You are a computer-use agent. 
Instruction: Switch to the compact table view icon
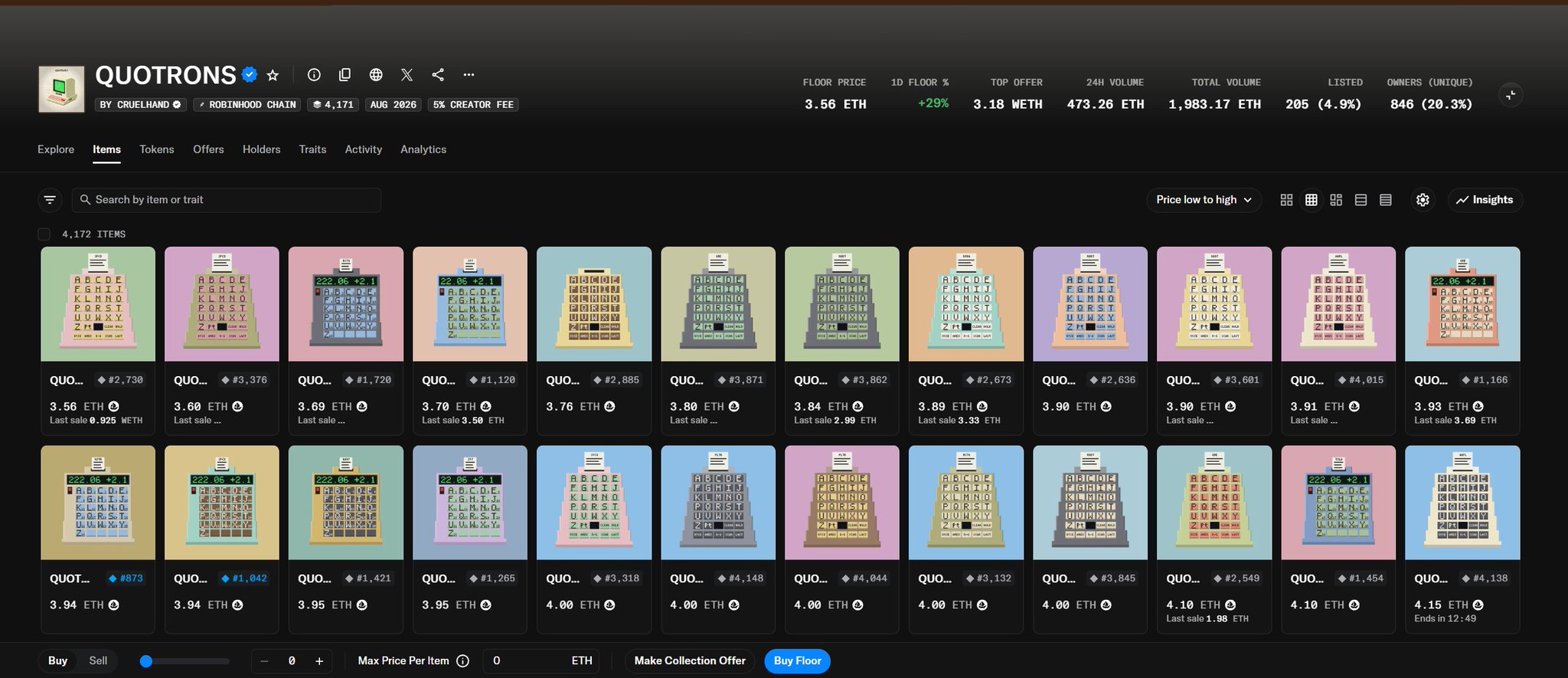click(x=1386, y=200)
